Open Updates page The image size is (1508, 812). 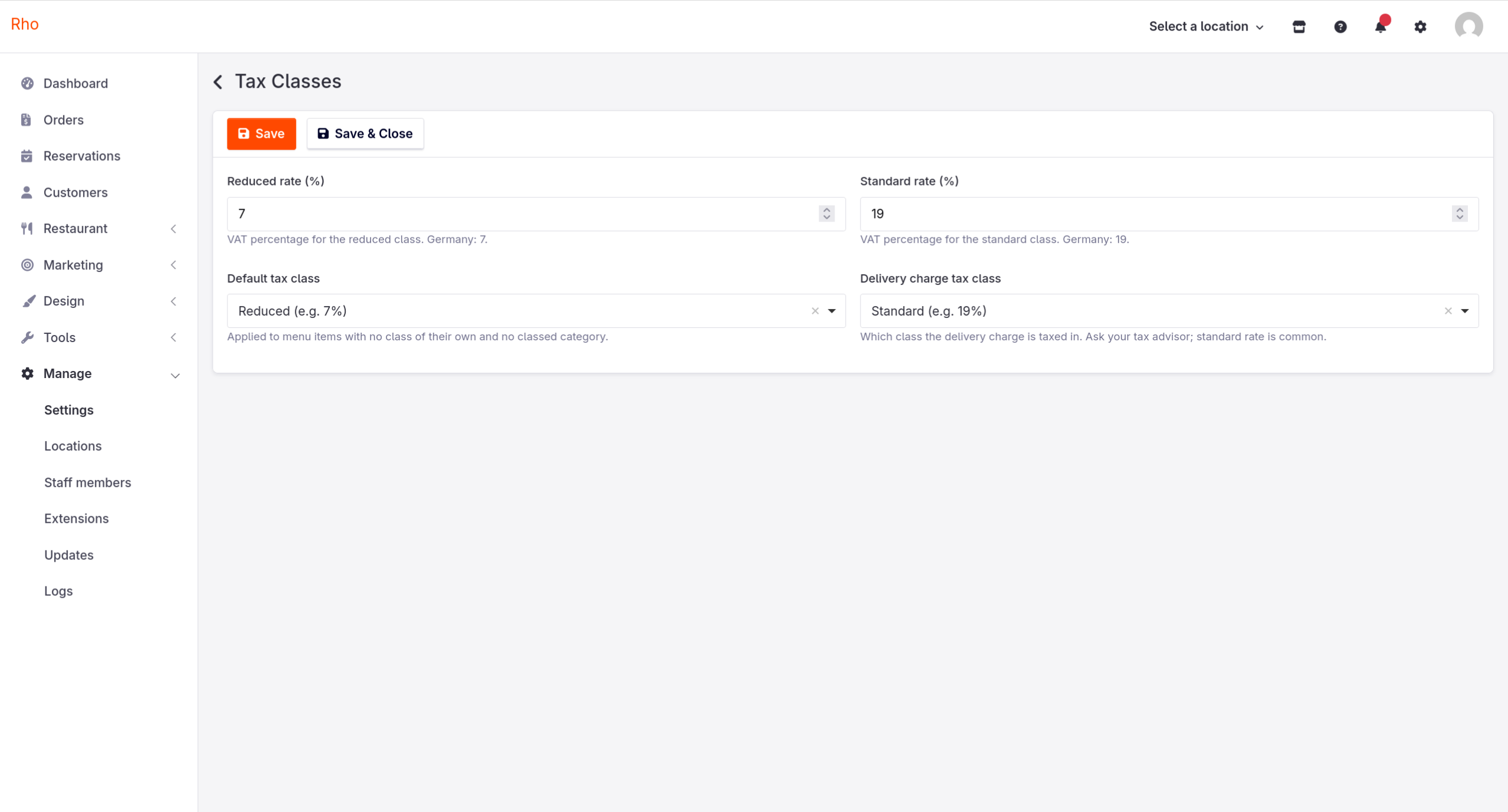pos(69,555)
